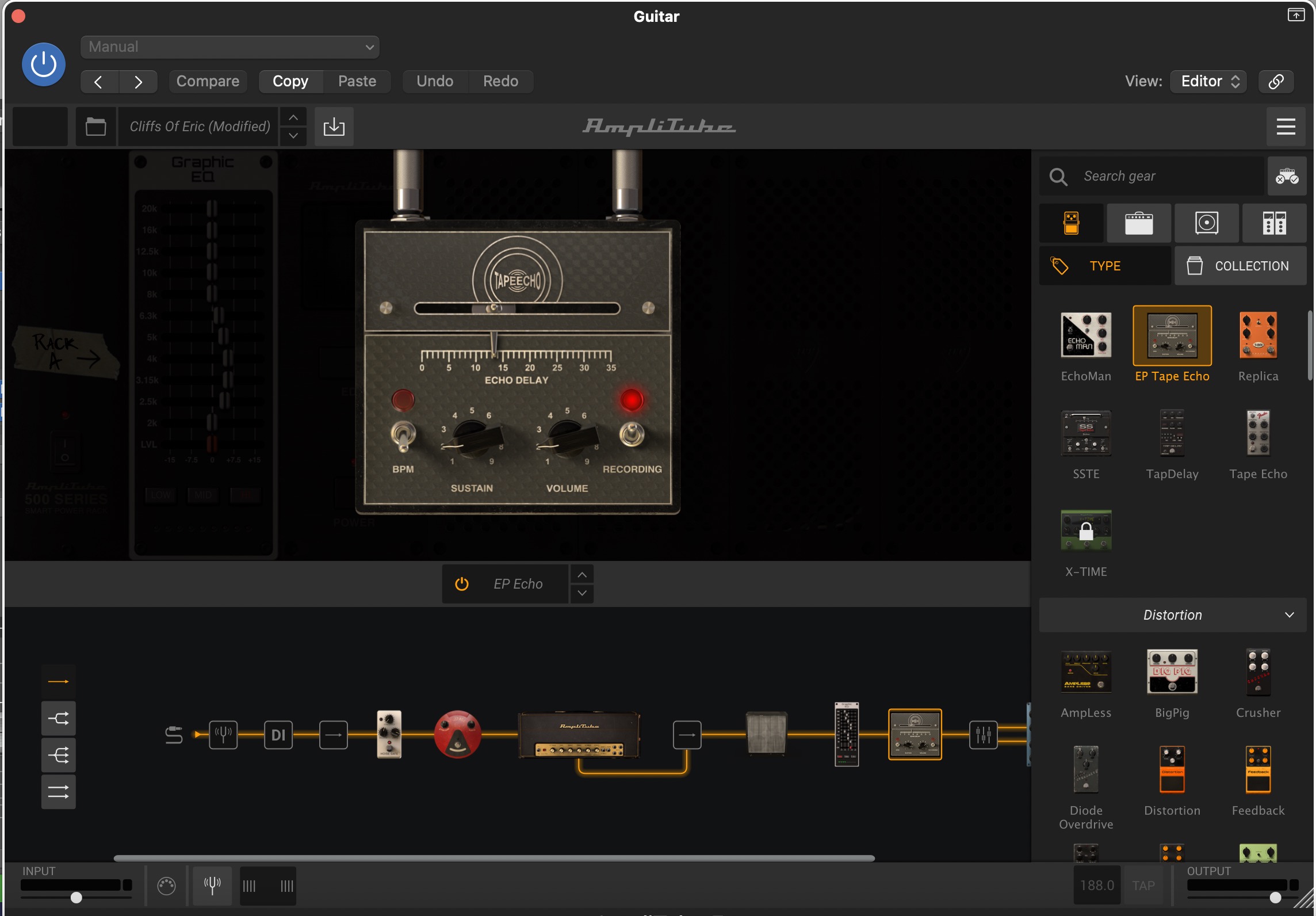Screen dimensions: 1316x916
Task: Open the Manual preset dropdown
Action: point(229,47)
